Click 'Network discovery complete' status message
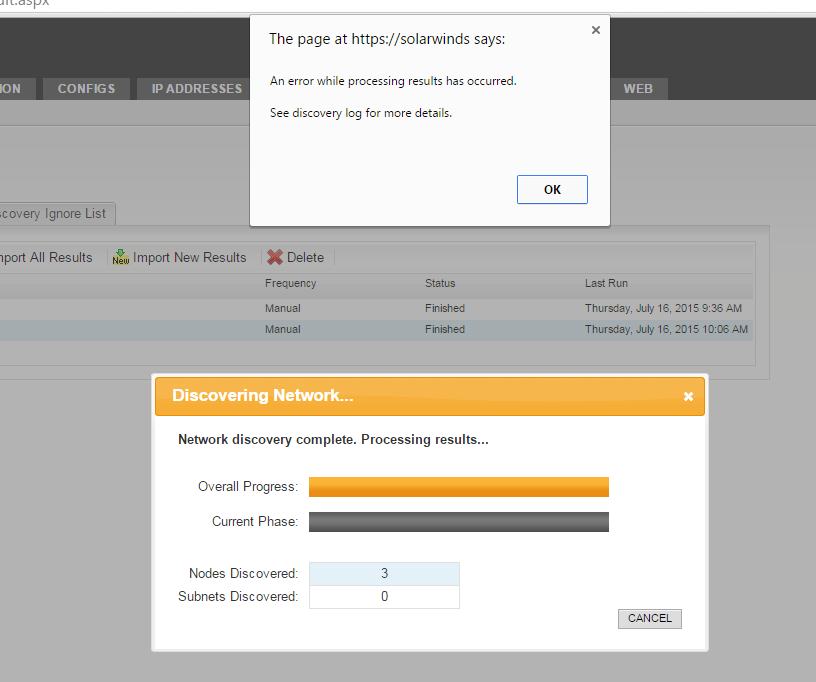 [x=333, y=440]
